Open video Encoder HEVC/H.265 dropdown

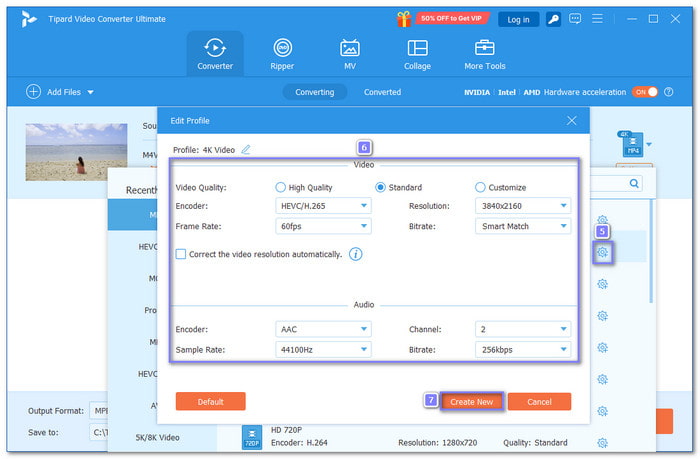pos(323,206)
